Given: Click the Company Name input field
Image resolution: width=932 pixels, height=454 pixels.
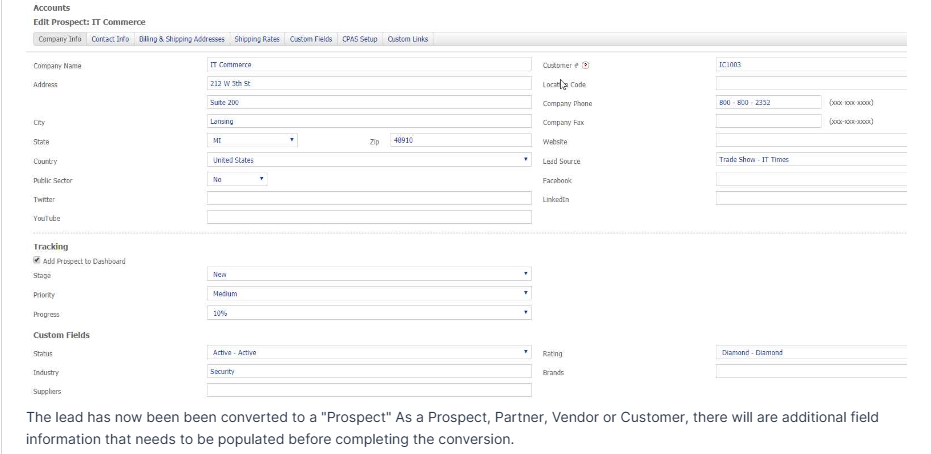Looking at the screenshot, I should click(368, 65).
